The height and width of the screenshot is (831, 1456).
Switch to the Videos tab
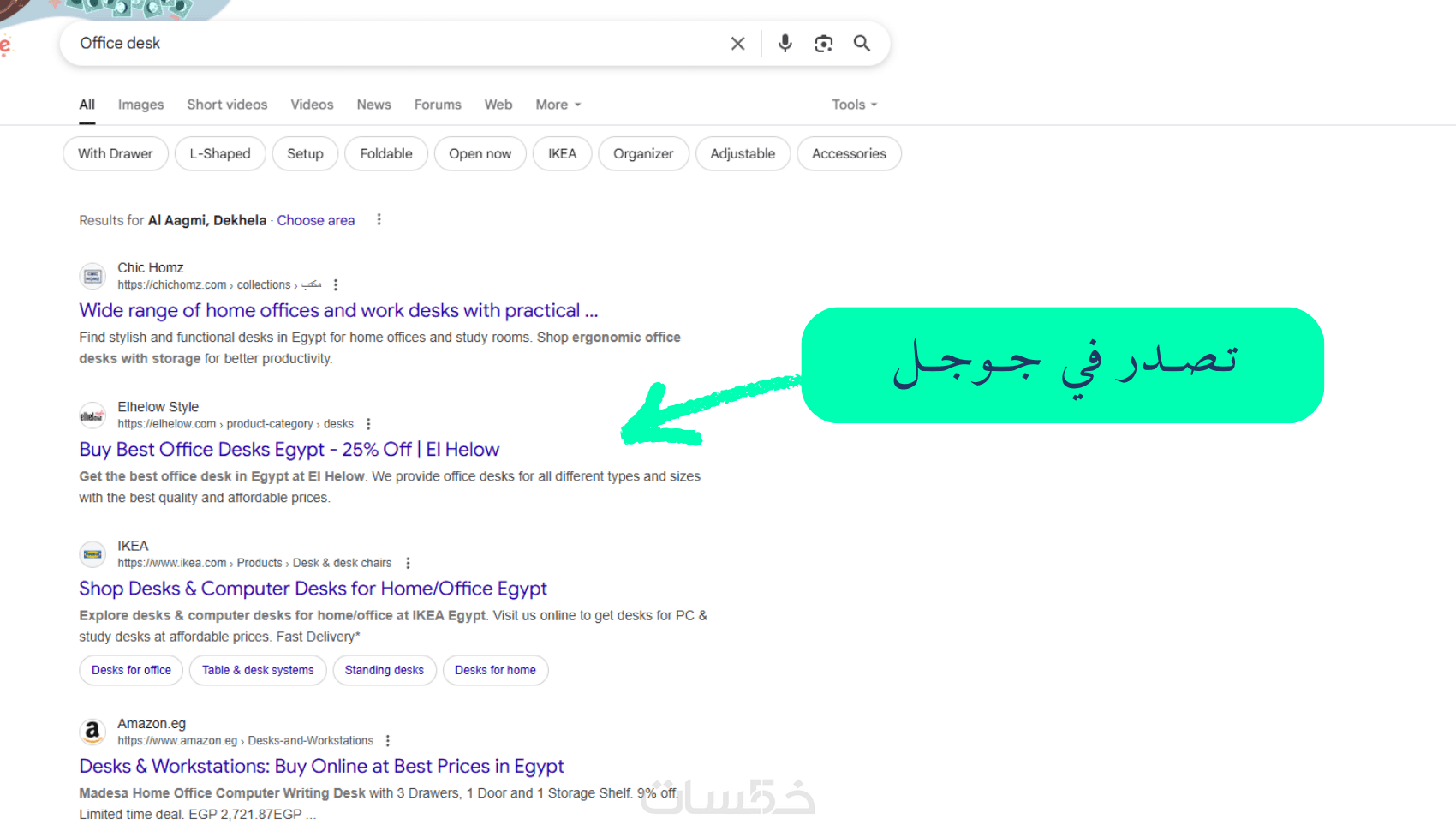(312, 105)
